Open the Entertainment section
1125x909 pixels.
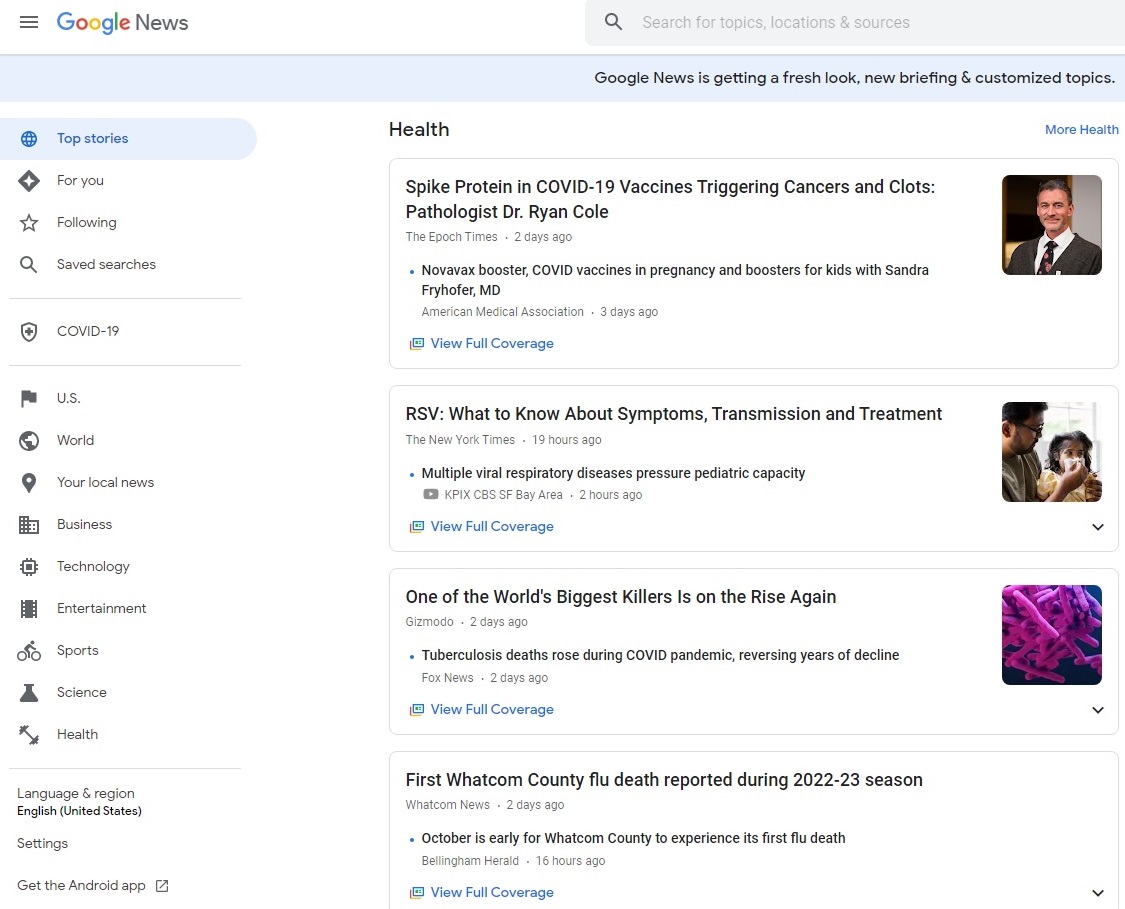(102, 608)
